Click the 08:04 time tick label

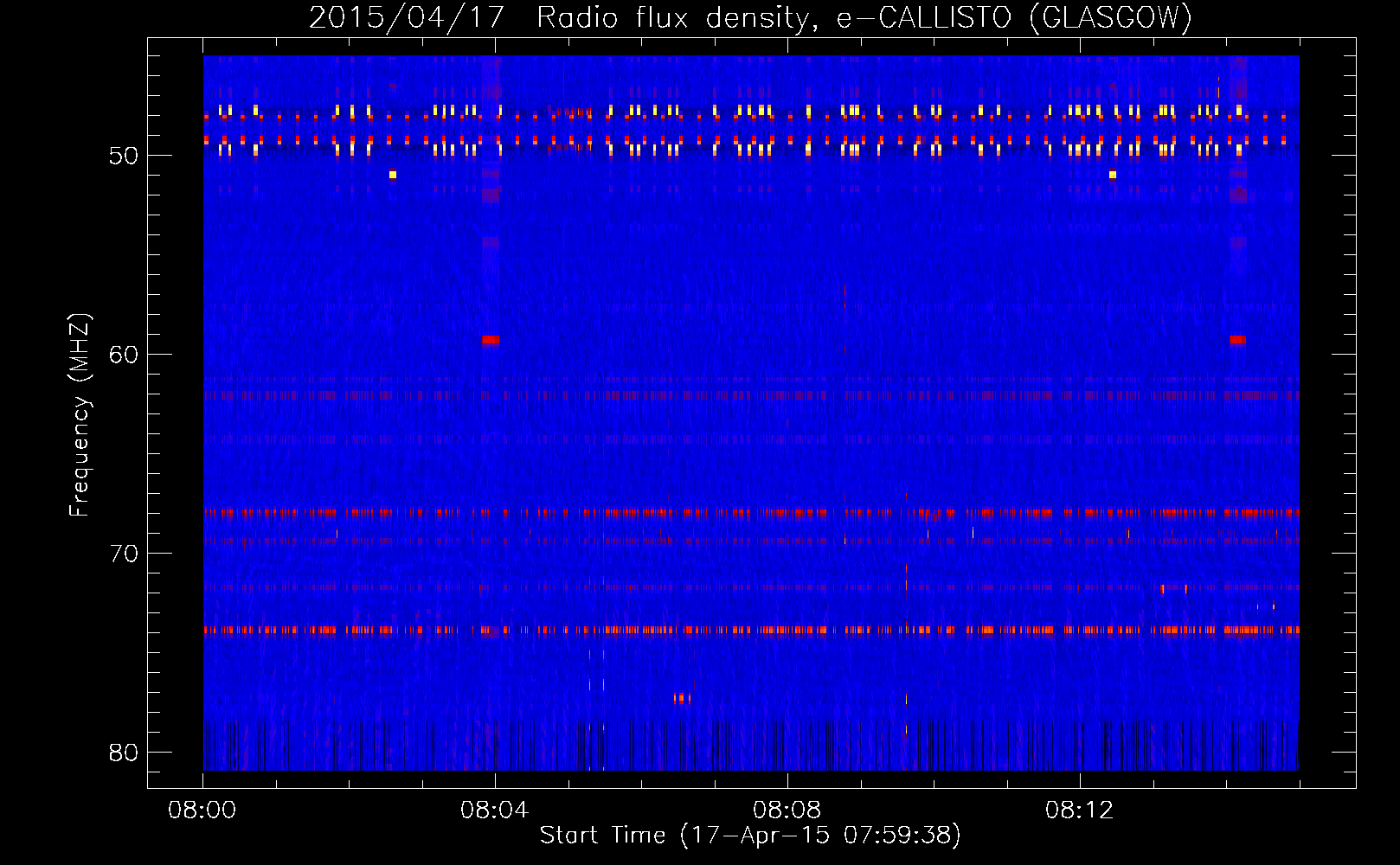click(x=494, y=811)
